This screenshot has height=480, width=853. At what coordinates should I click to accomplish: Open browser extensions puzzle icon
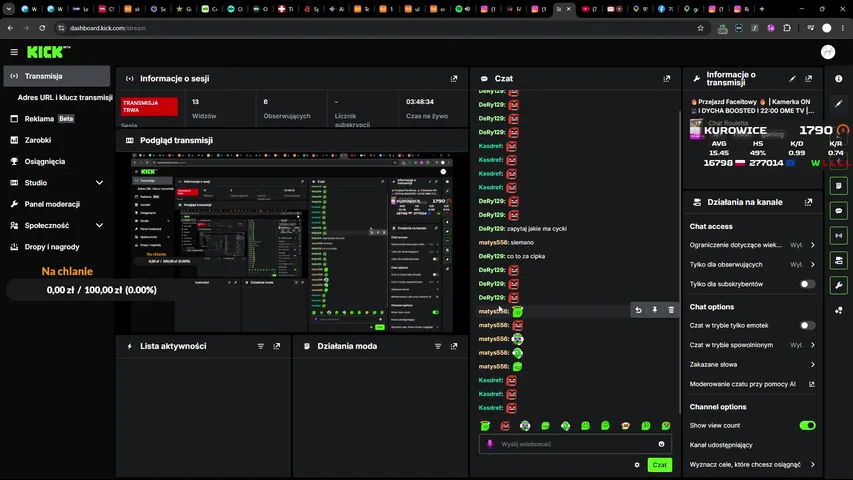tap(787, 28)
